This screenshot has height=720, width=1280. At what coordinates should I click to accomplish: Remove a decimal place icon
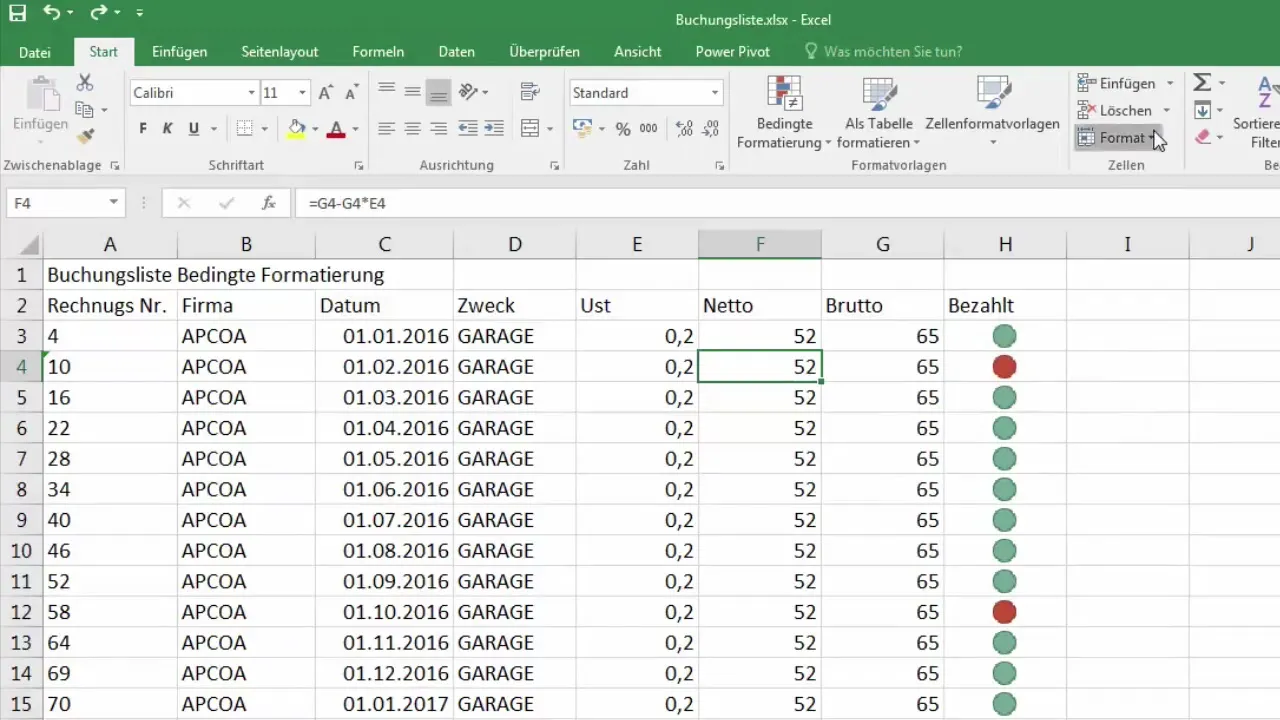[711, 129]
